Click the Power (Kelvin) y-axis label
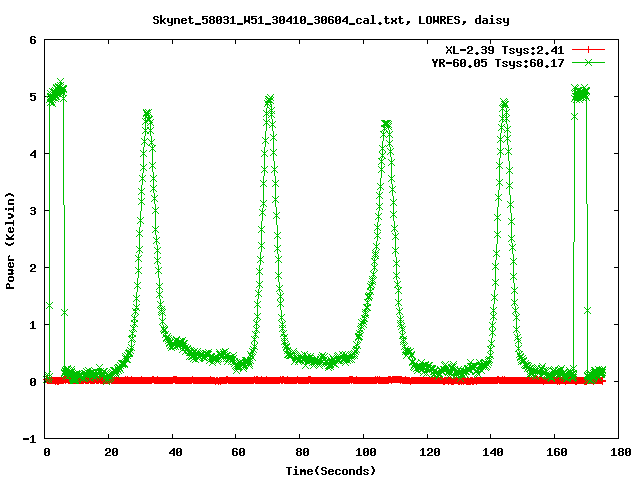 (x=10, y=241)
